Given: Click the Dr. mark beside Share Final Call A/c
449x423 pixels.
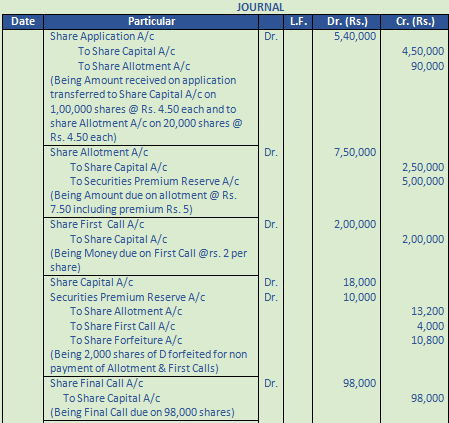Looking at the screenshot, I should (x=271, y=383).
